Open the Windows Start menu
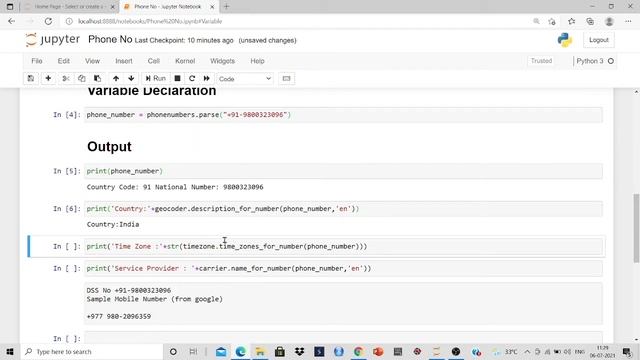This screenshot has width=640, height=360. pyautogui.click(x=10, y=351)
